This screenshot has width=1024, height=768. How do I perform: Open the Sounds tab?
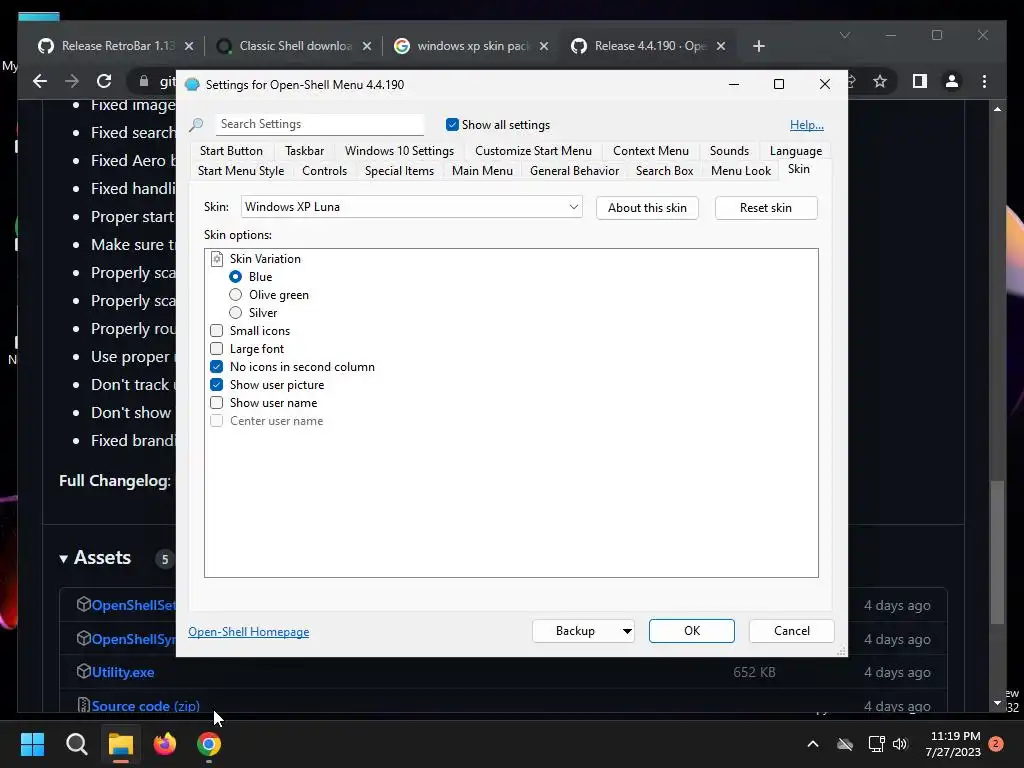click(x=729, y=151)
